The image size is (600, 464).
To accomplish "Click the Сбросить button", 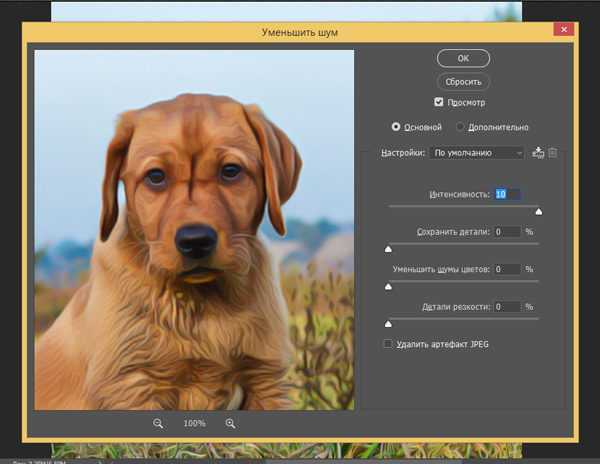I will tap(463, 82).
